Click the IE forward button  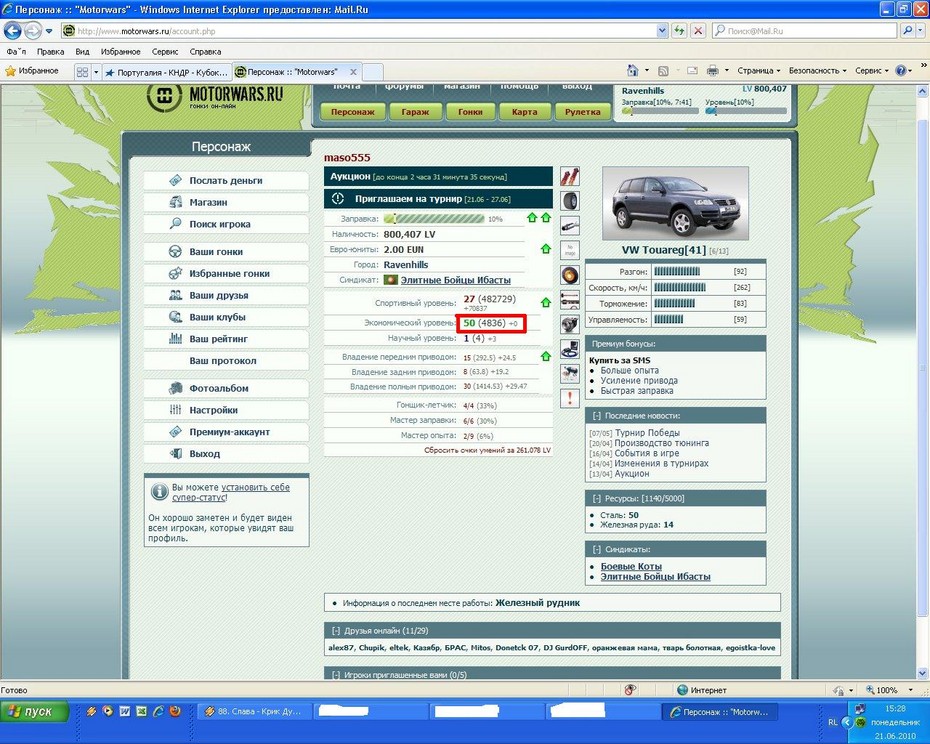(33, 30)
